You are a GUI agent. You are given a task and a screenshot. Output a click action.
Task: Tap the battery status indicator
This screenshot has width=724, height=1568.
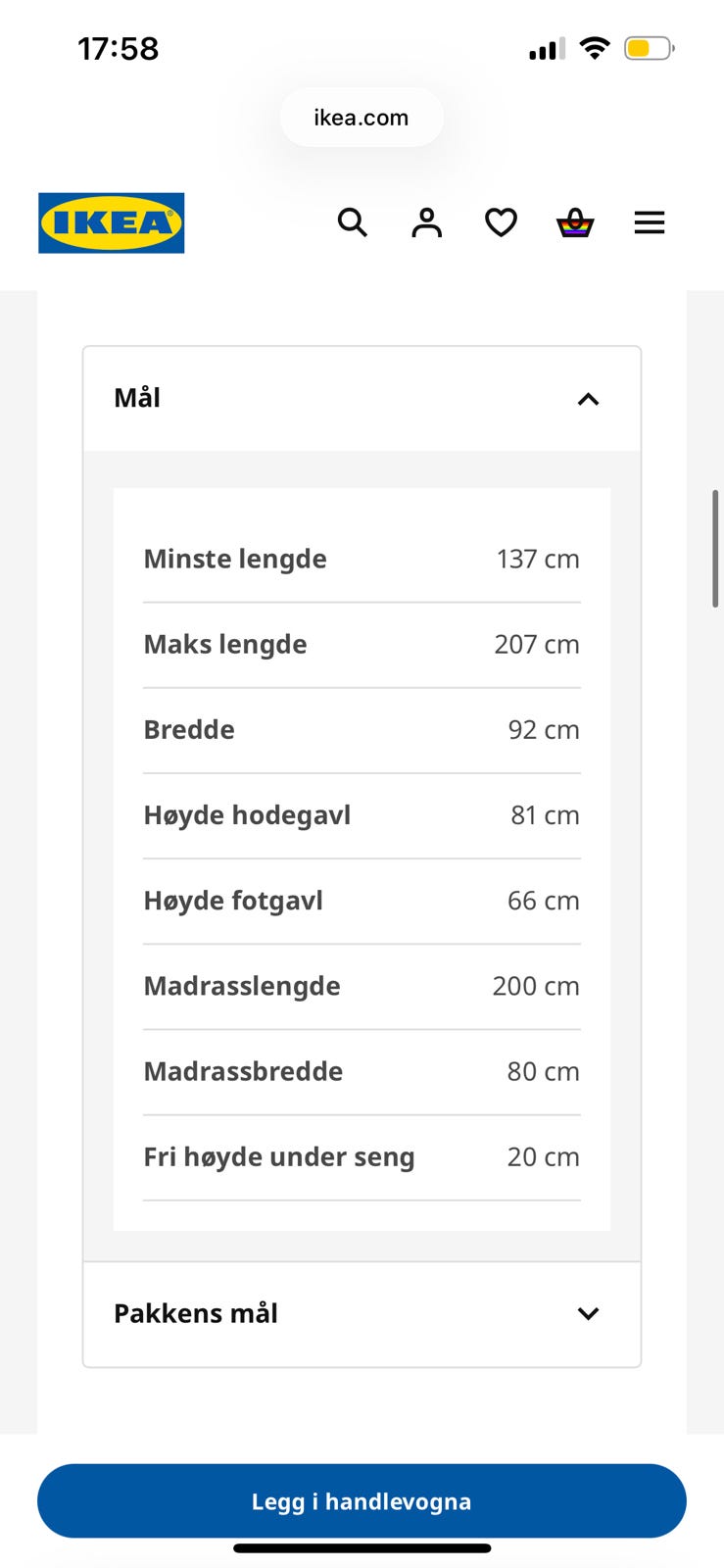pyautogui.click(x=650, y=48)
